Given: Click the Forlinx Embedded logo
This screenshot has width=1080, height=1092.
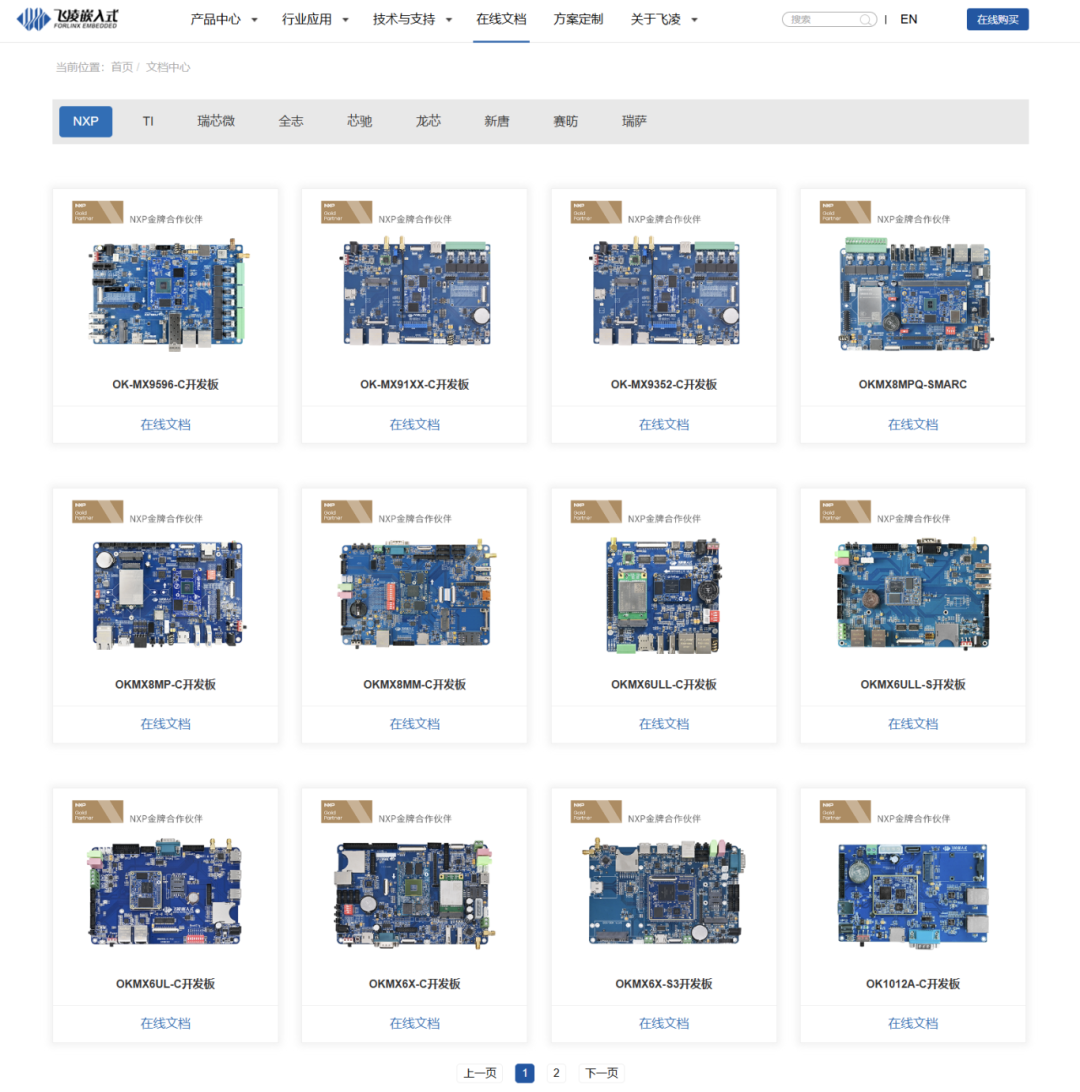Looking at the screenshot, I should 68,19.
